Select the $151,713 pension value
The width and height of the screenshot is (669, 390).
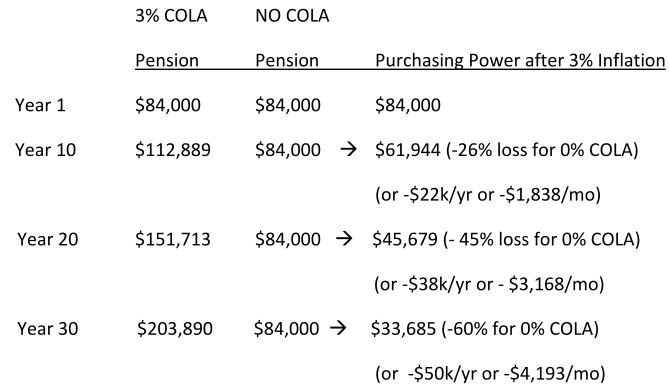point(173,239)
